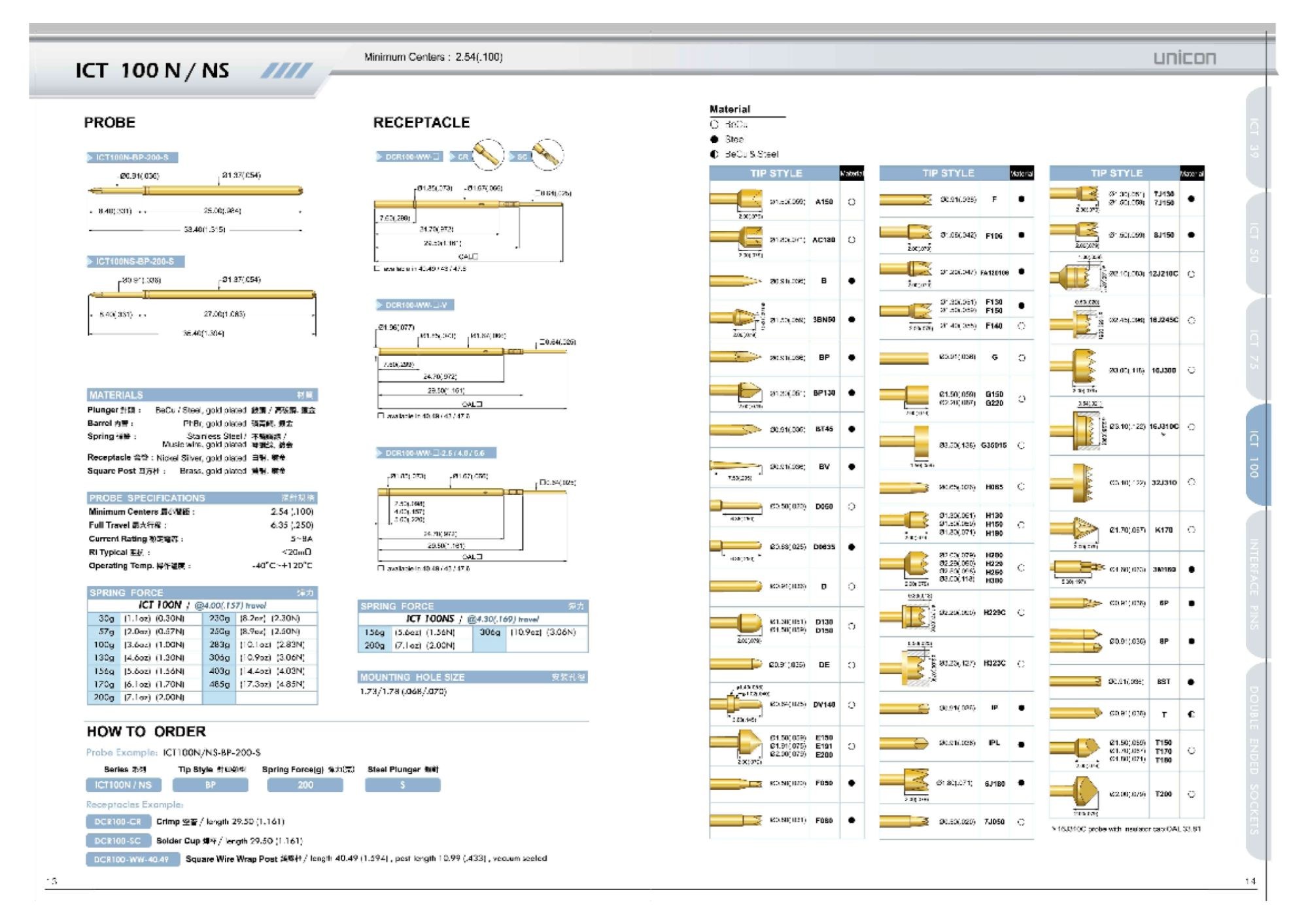Switch to the ICT 39 side tab
1308x924 pixels.
[x=1254, y=137]
